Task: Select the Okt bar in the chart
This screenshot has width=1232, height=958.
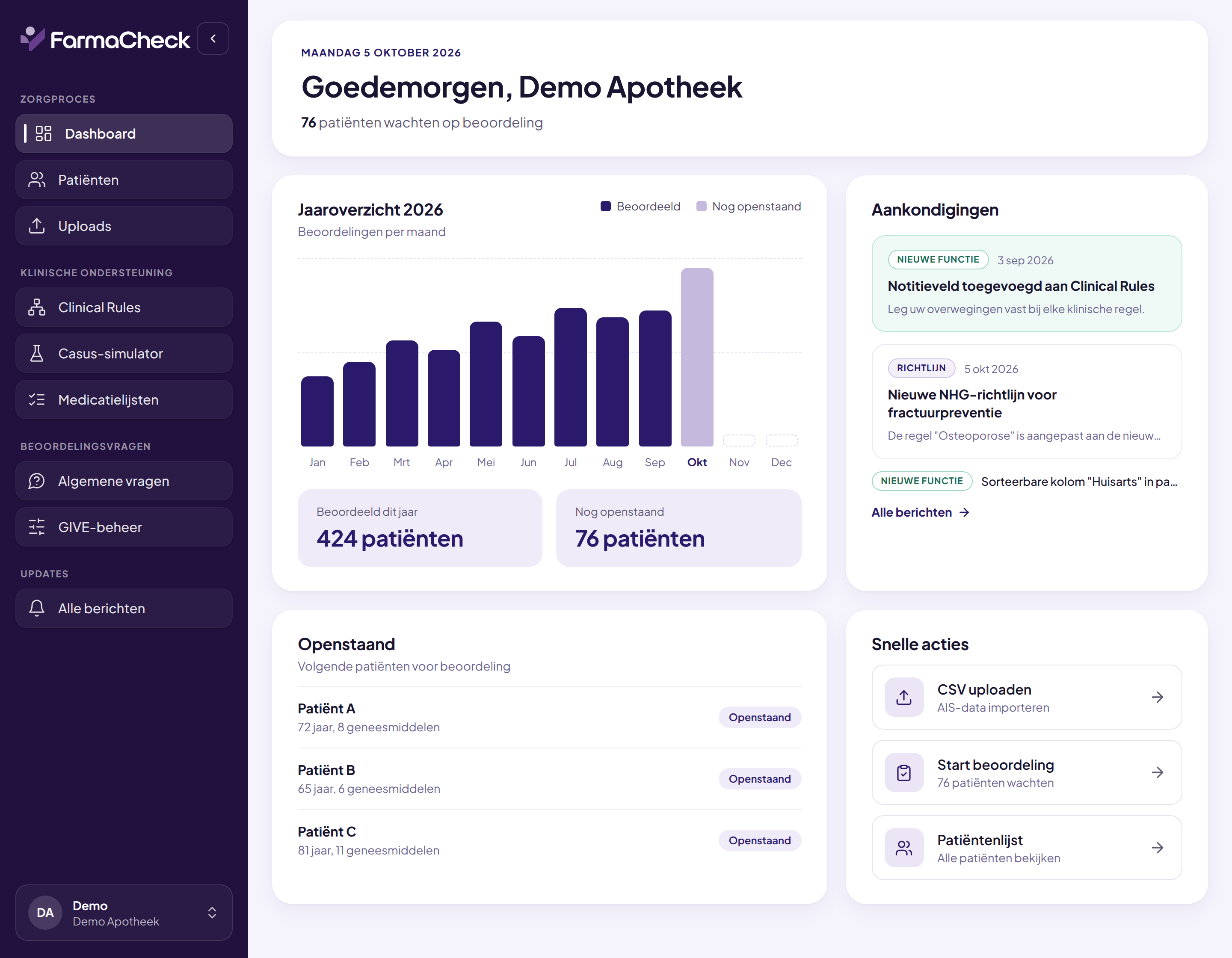Action: pos(697,357)
